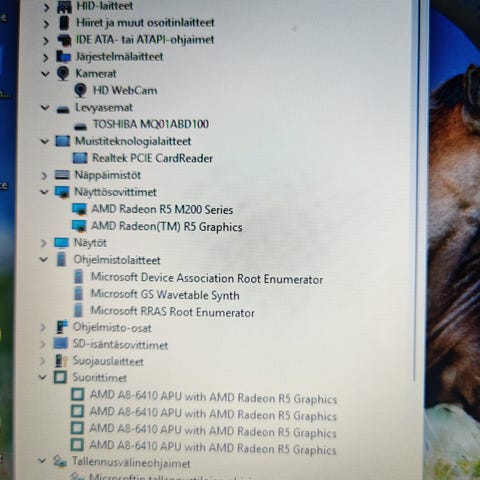Expand Hiiret ja muut osoitinlaitteet
Viewport: 480px width, 480px height.
tap(46, 24)
